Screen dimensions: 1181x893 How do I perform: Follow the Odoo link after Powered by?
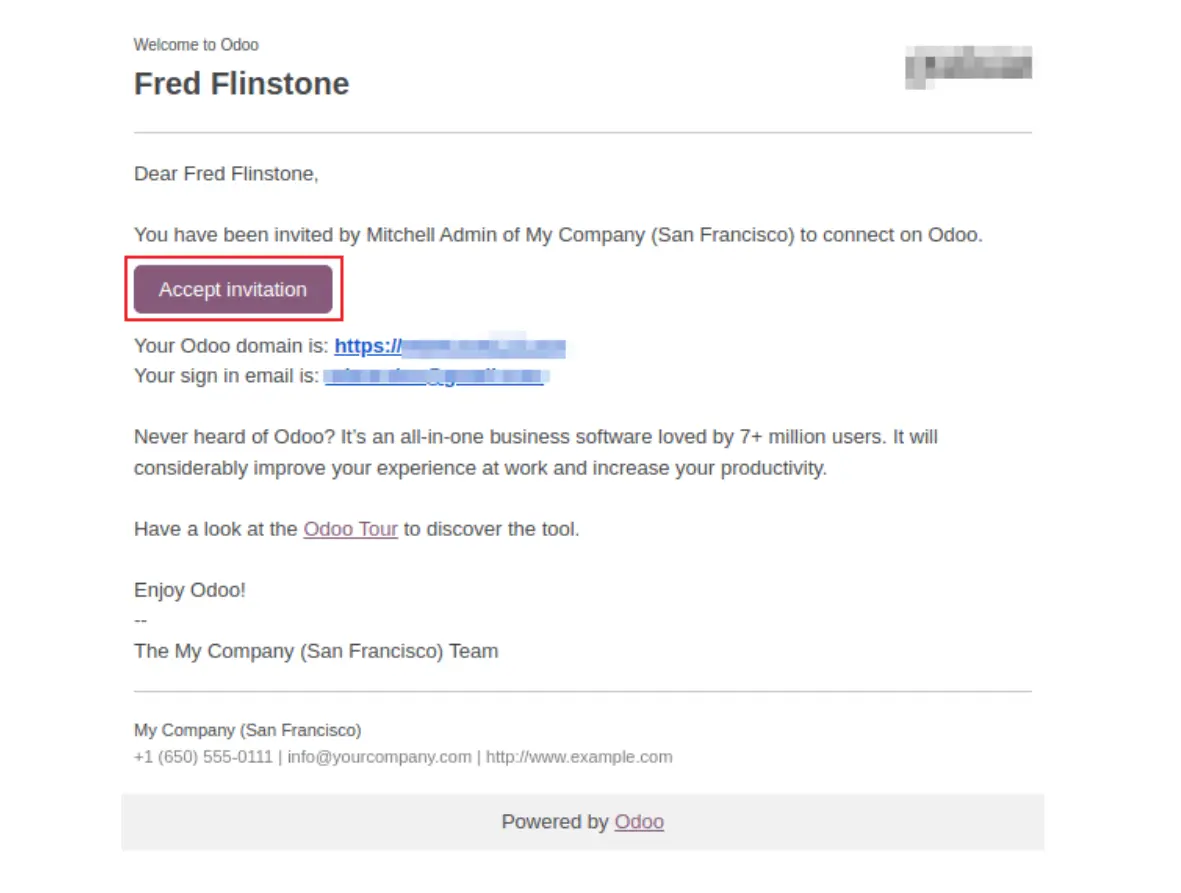click(x=639, y=821)
